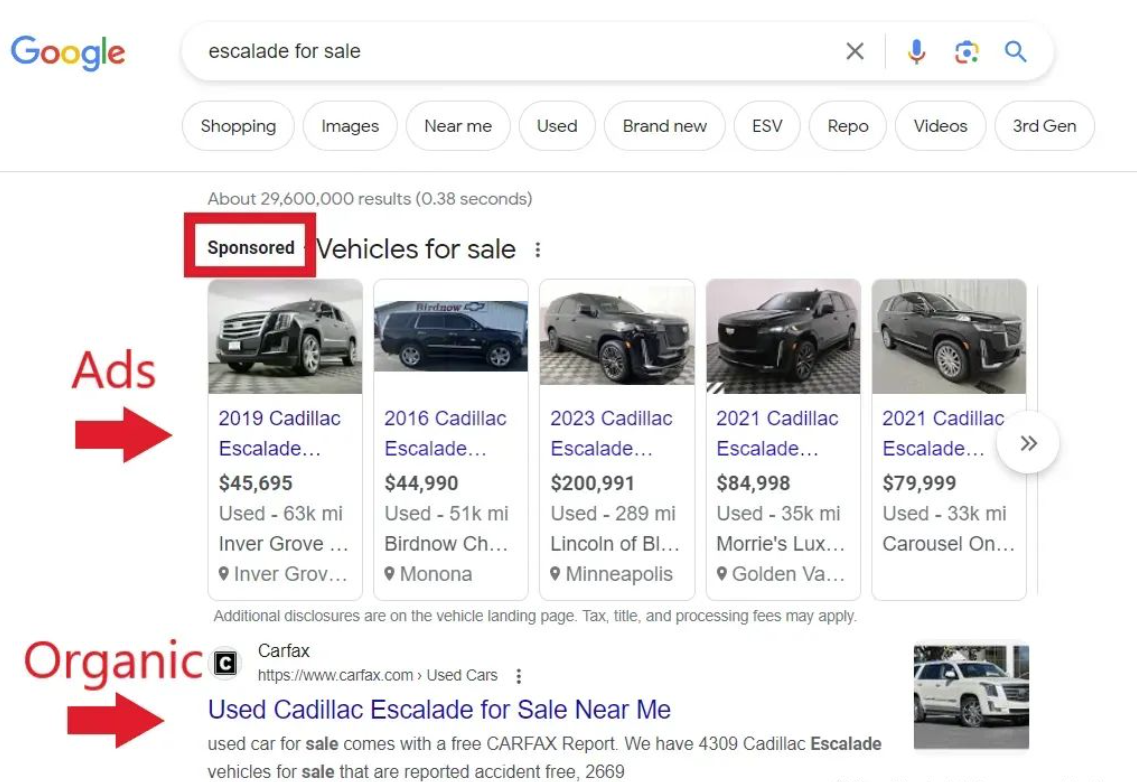Open options menu next to Vehicles for sale
1137x782 pixels.
(537, 250)
